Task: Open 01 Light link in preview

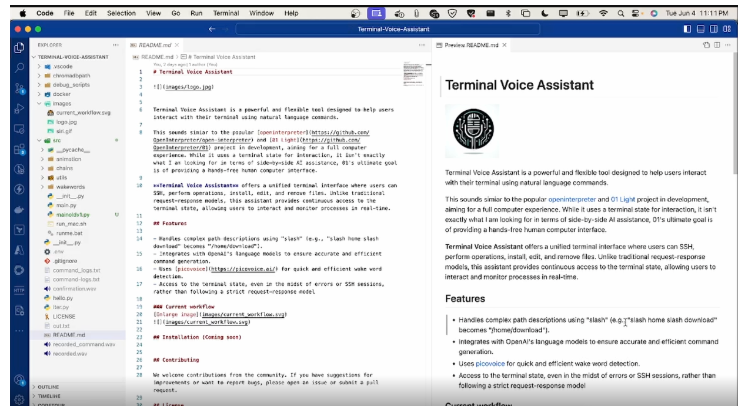Action: (623, 199)
